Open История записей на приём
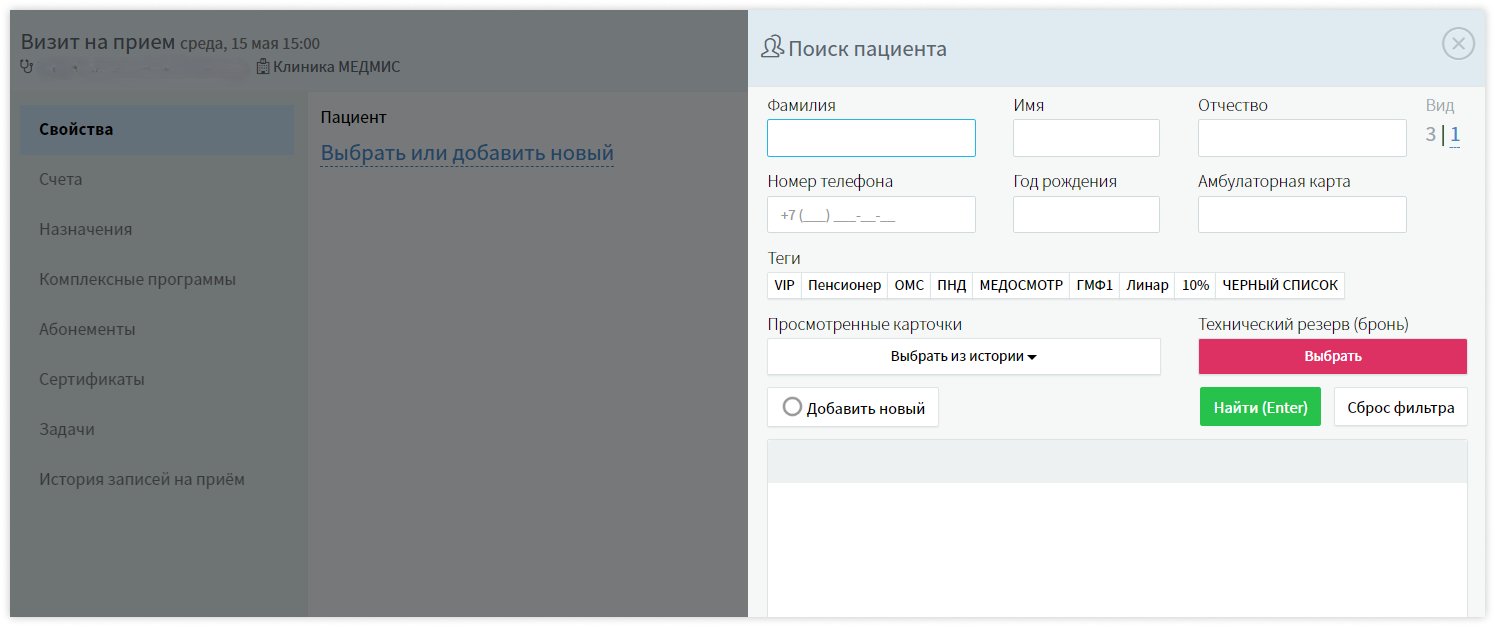 tap(142, 479)
